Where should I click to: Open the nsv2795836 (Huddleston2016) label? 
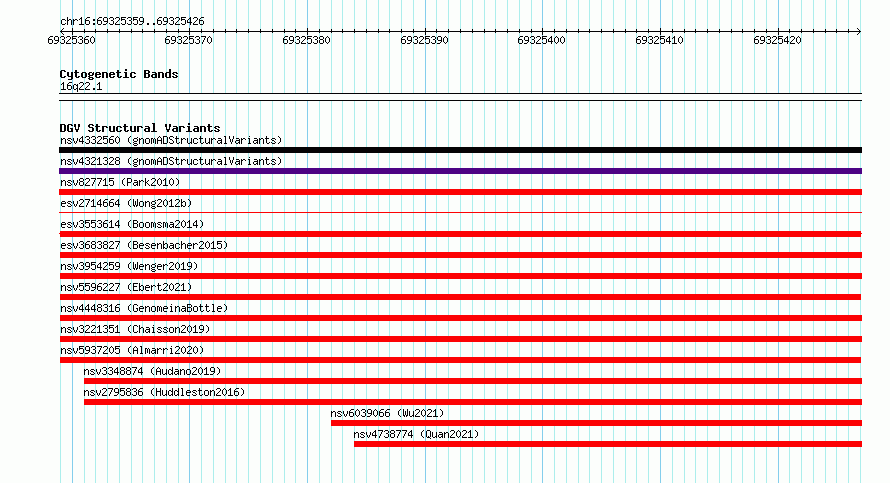tap(164, 392)
